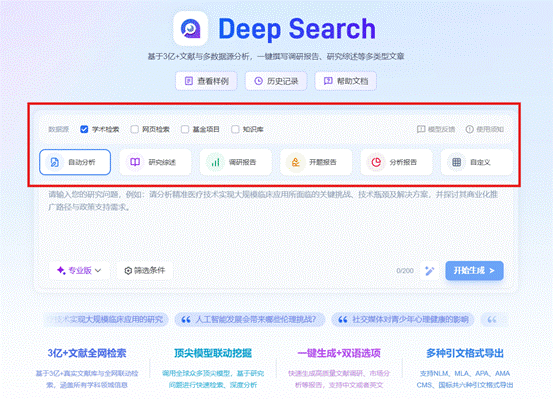
Task: Tick the 基金项目 checkbox
Action: 185,129
